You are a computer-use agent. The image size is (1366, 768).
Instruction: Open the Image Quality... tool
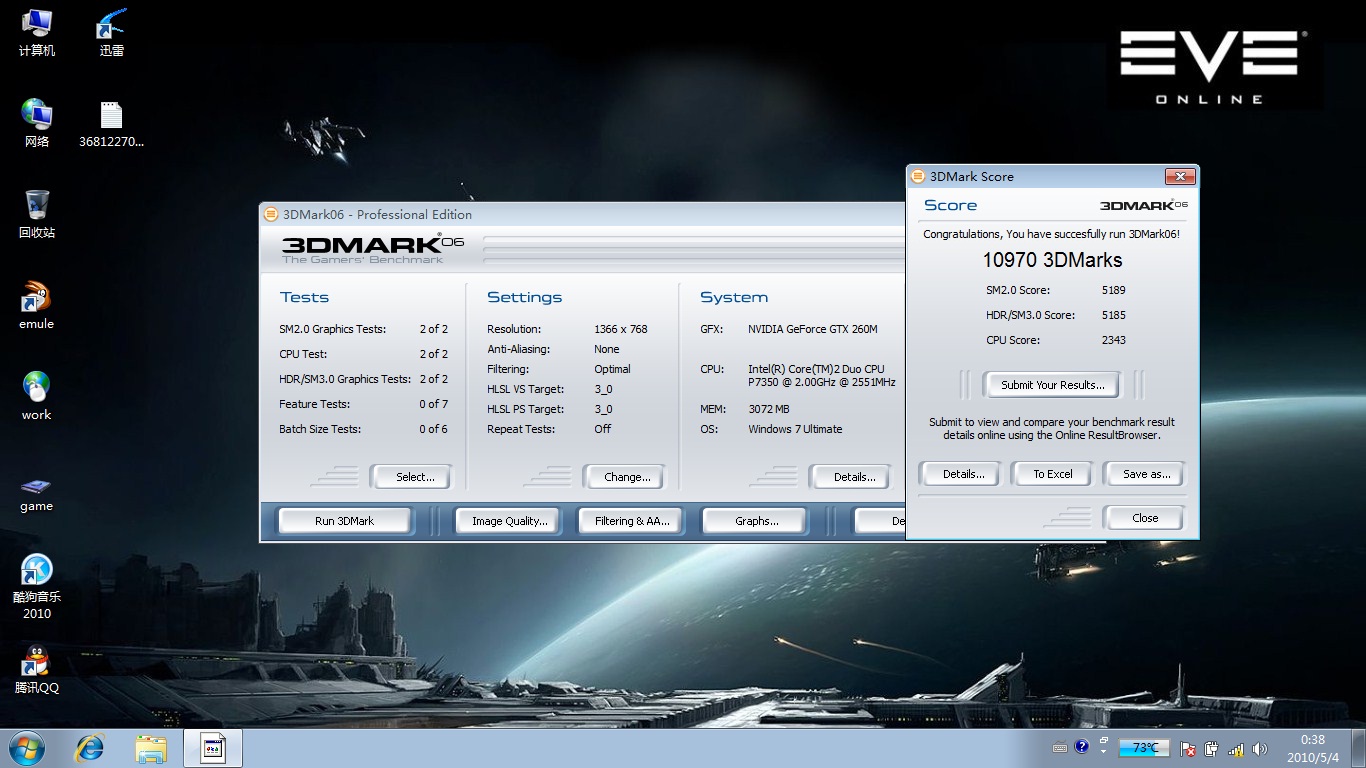pos(509,521)
